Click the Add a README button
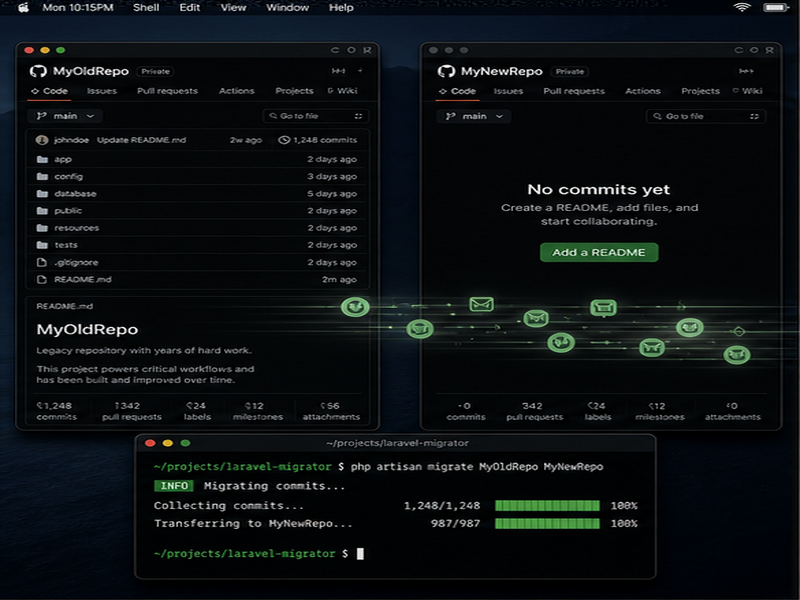 599,253
